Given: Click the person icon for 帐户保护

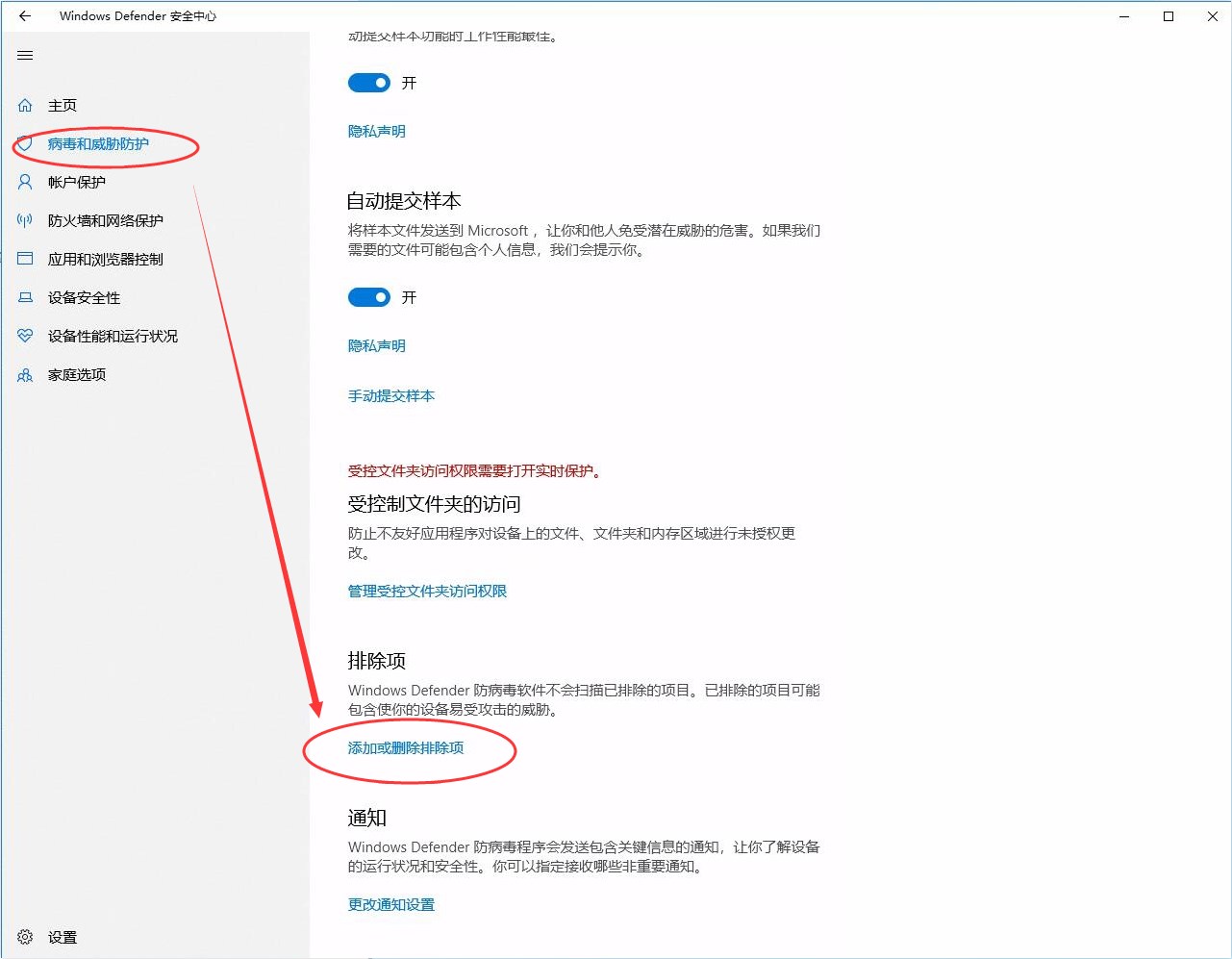Looking at the screenshot, I should click(25, 182).
